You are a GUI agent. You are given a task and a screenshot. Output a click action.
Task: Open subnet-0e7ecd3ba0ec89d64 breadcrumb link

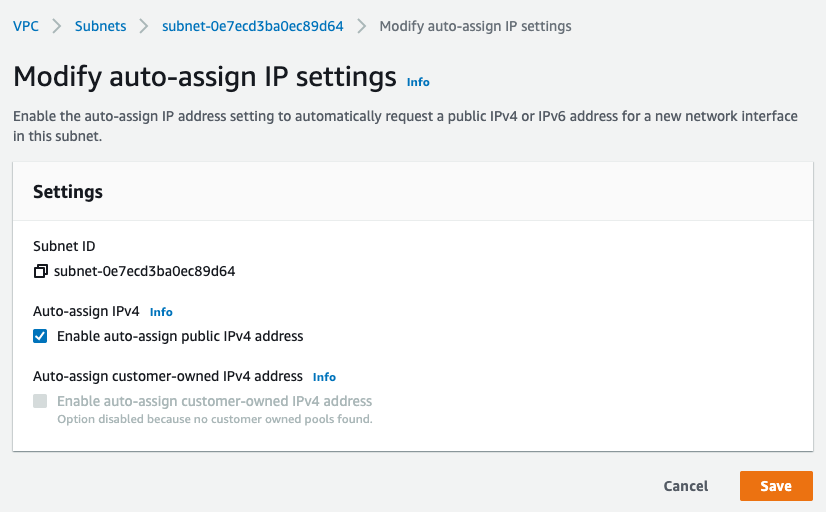click(x=253, y=26)
